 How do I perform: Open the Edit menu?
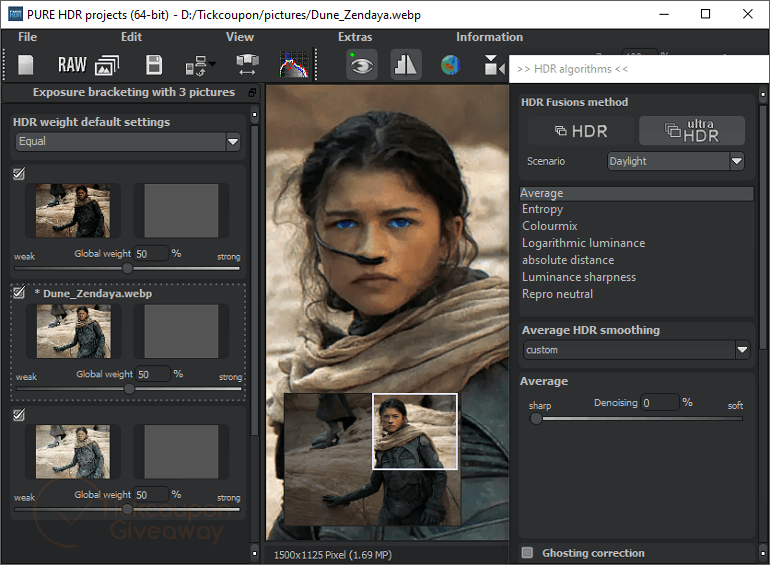[131, 37]
